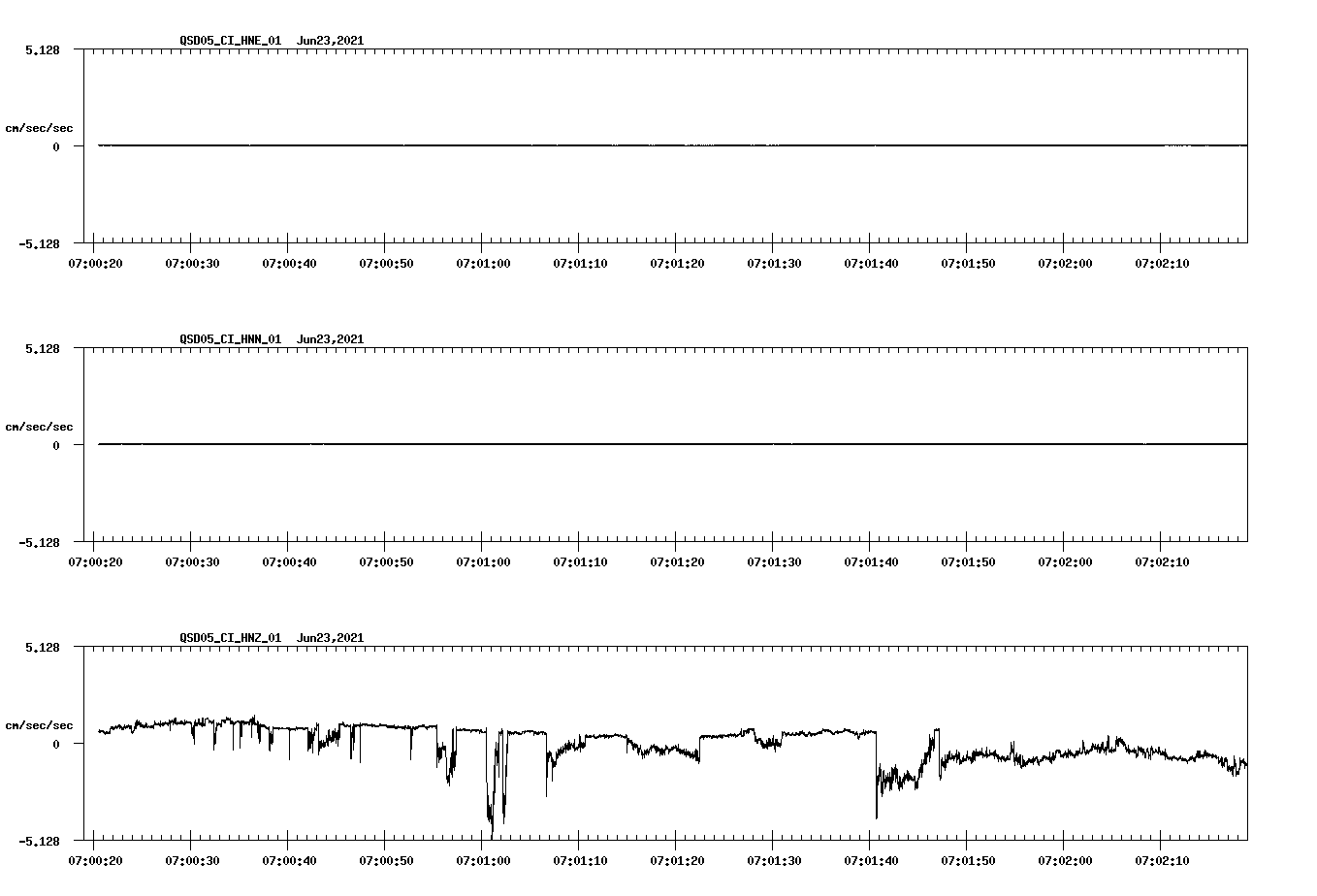This screenshot has width=1317, height=896.
Task: Select the -5.128 lower limit on HNE axis
Action: [40, 243]
